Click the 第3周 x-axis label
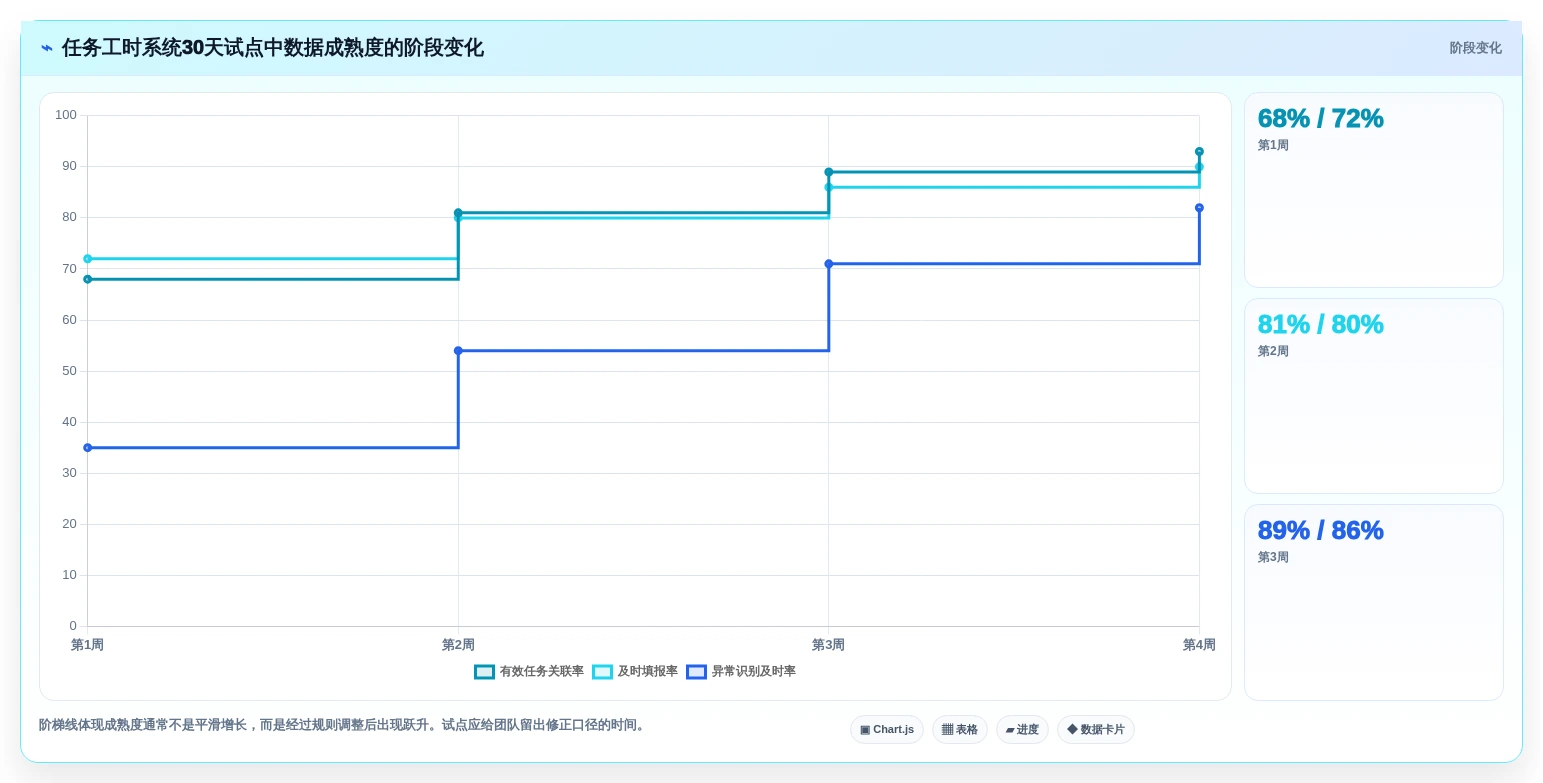The image size is (1543, 783). [x=828, y=645]
